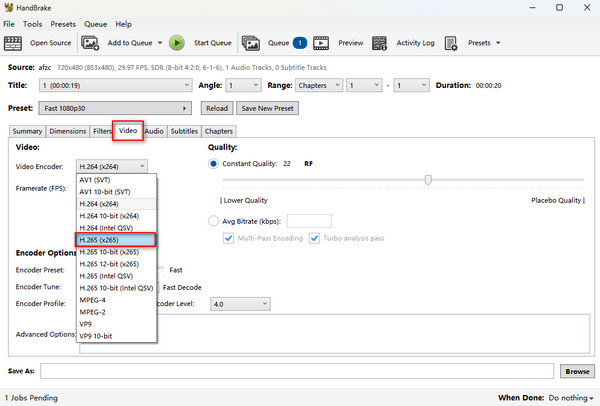The height and width of the screenshot is (406, 600).
Task: Switch to the Chapters tab
Action: tap(218, 131)
